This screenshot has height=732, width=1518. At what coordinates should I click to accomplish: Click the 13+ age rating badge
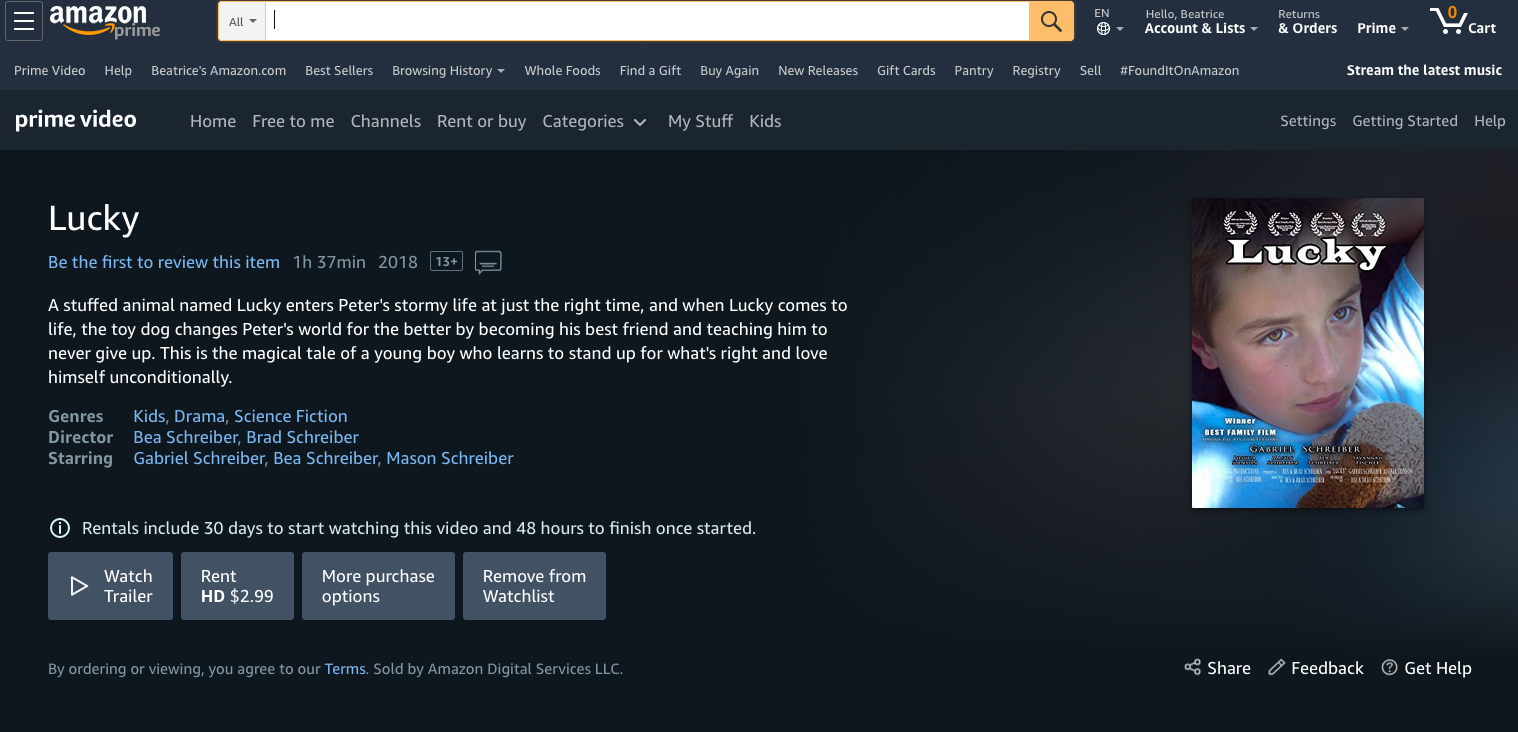click(446, 261)
